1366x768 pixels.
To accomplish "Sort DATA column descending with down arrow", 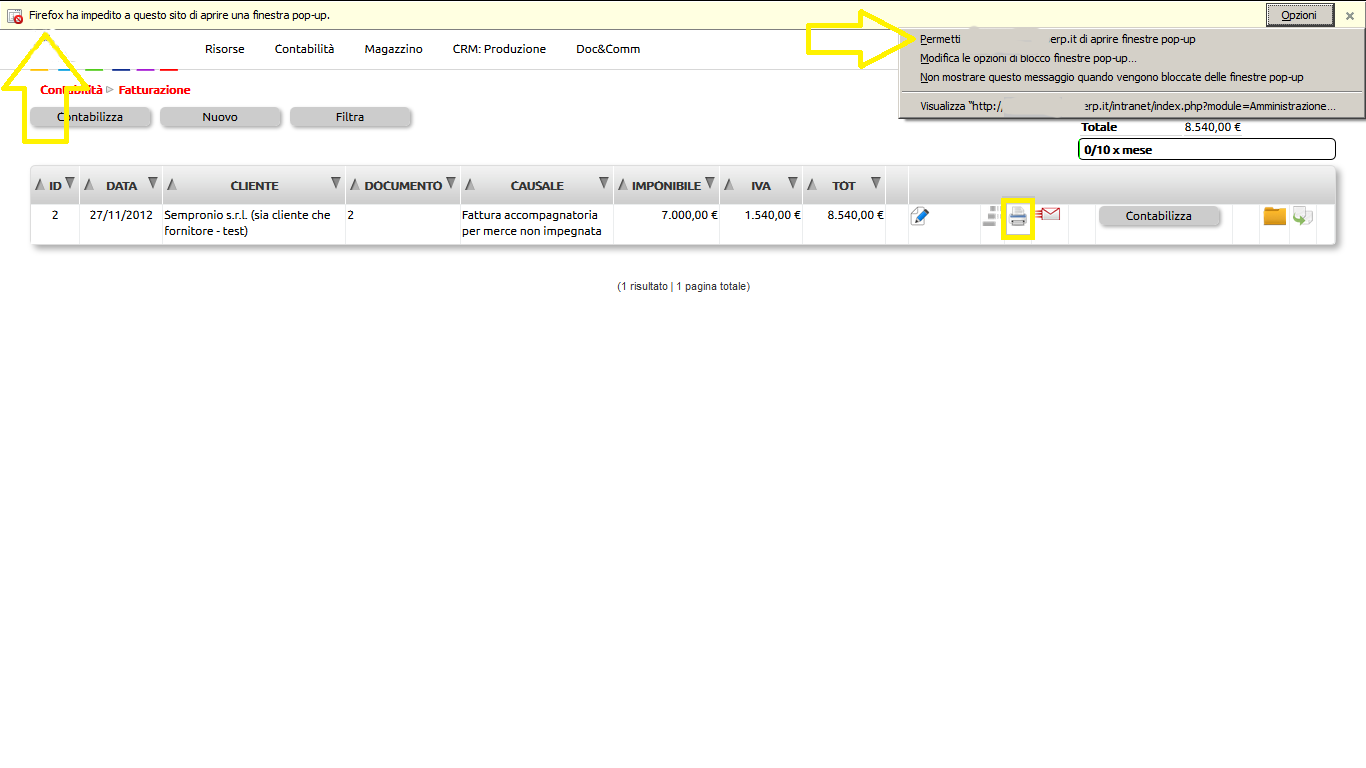I will coord(153,183).
